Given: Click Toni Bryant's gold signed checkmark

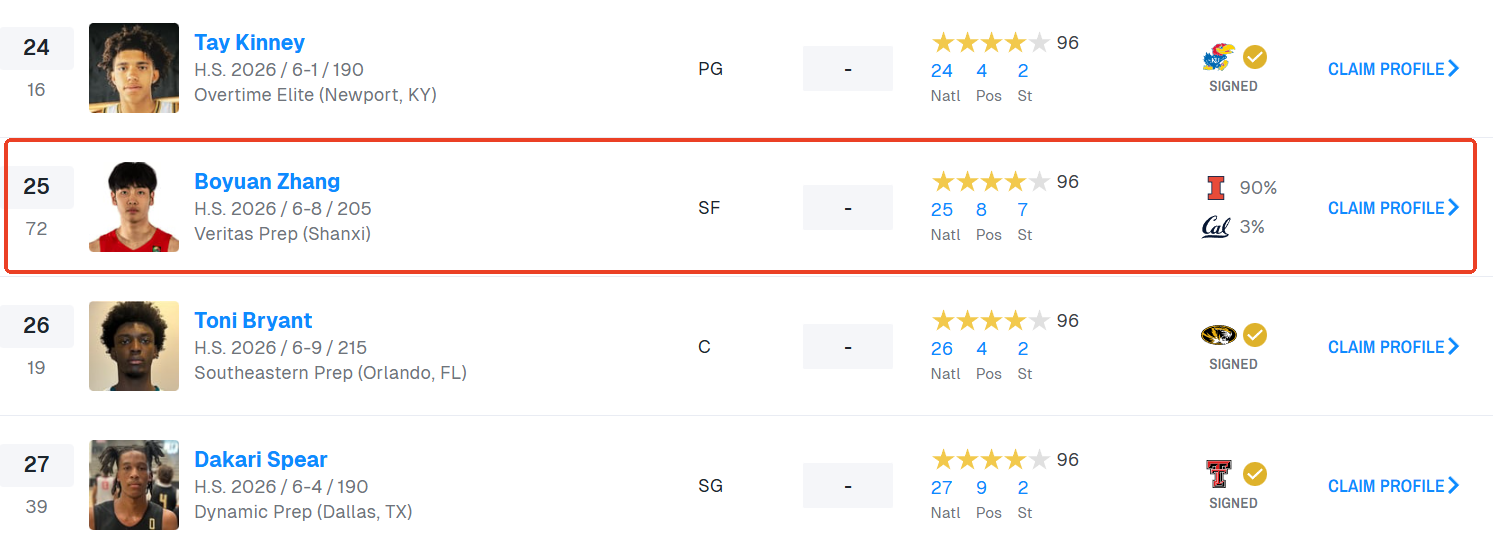Looking at the screenshot, I should coord(1254,335).
